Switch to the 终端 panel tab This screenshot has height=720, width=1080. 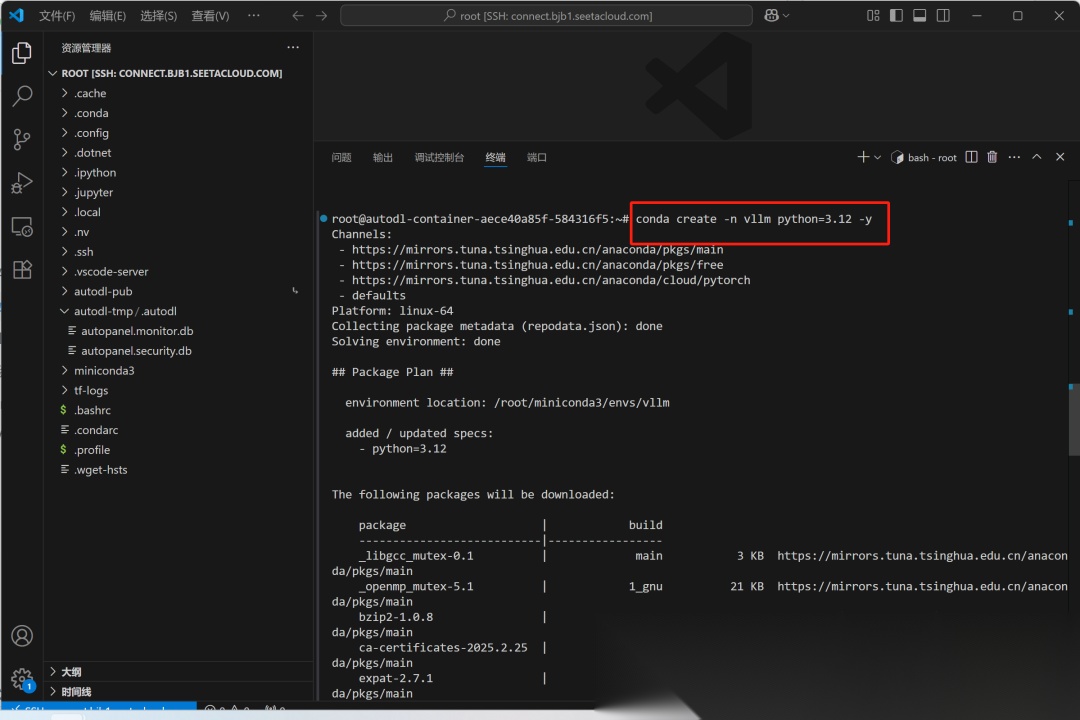pos(495,158)
